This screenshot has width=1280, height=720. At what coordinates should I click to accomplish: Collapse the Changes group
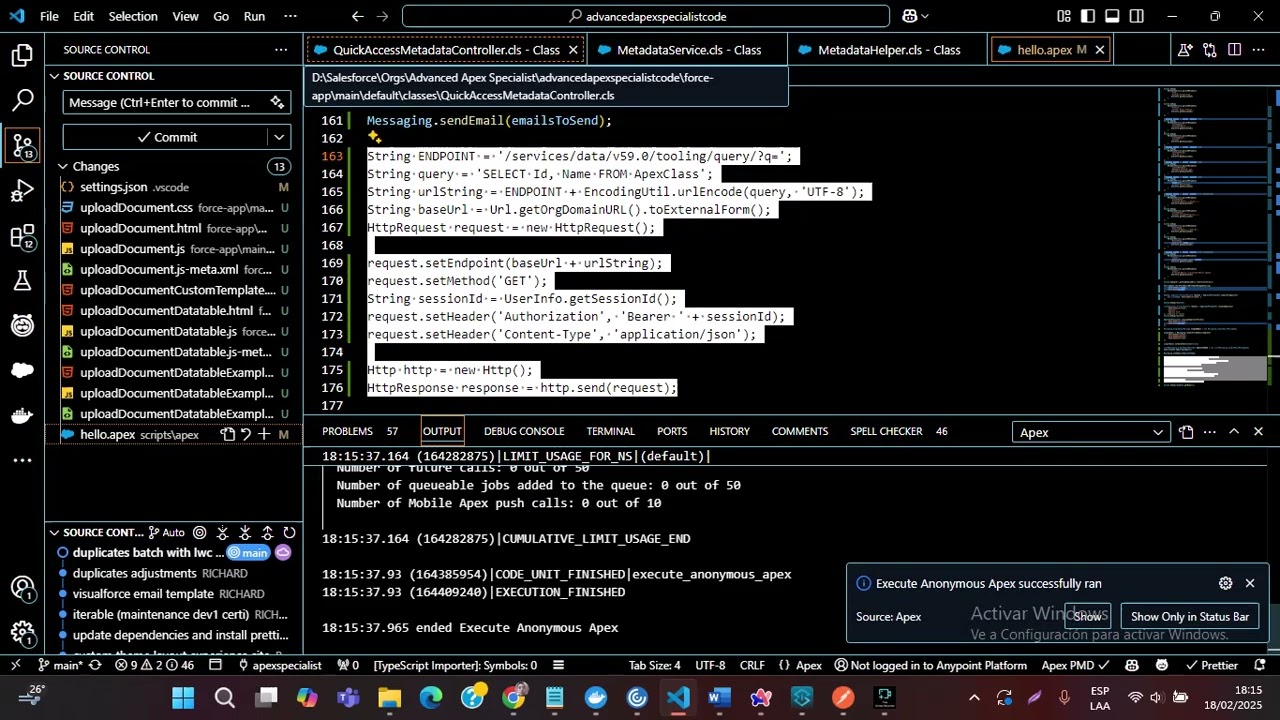click(x=63, y=166)
